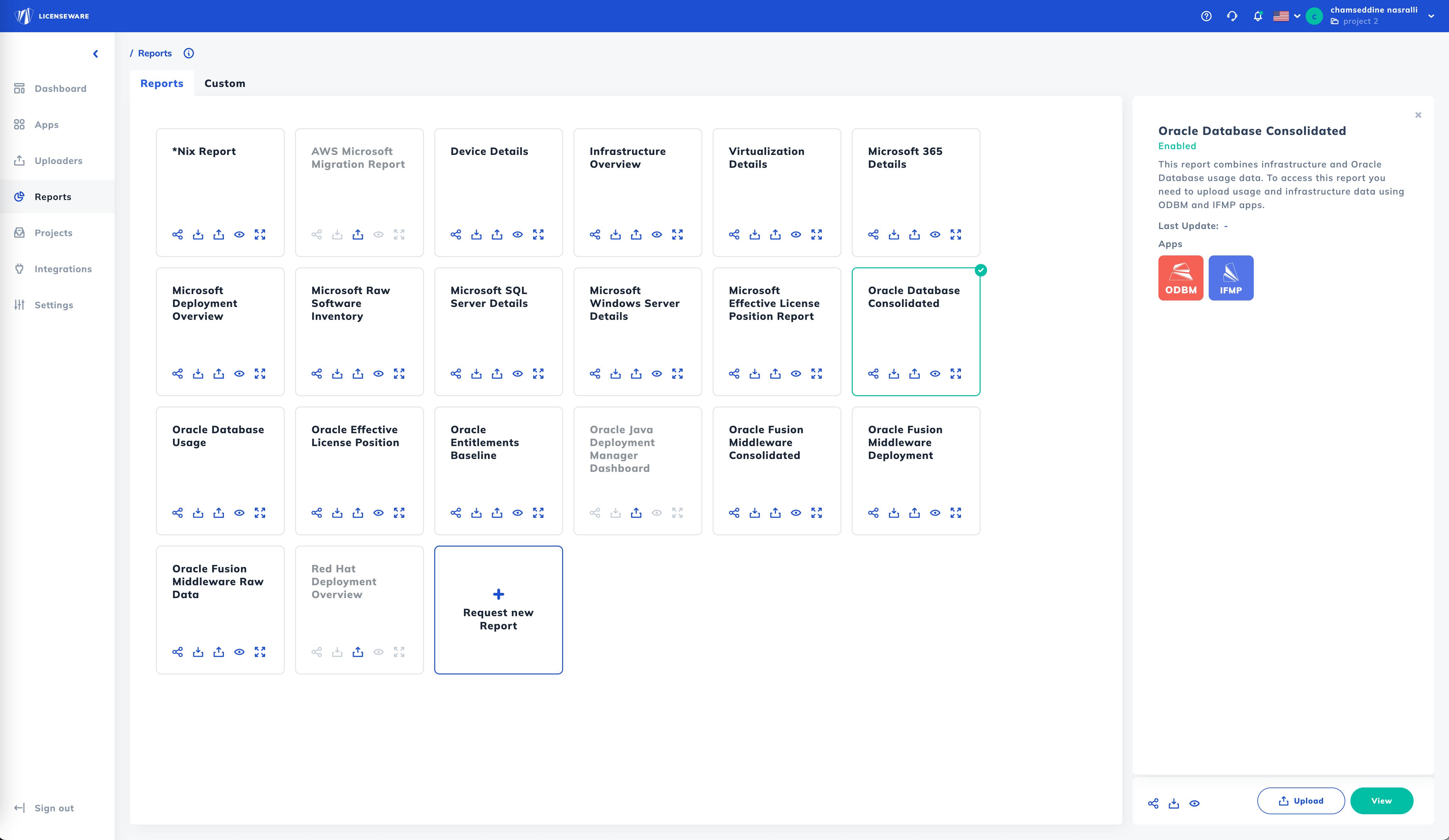1449x840 pixels.
Task: Download Microsoft Deployment Overview report
Action: point(198,374)
